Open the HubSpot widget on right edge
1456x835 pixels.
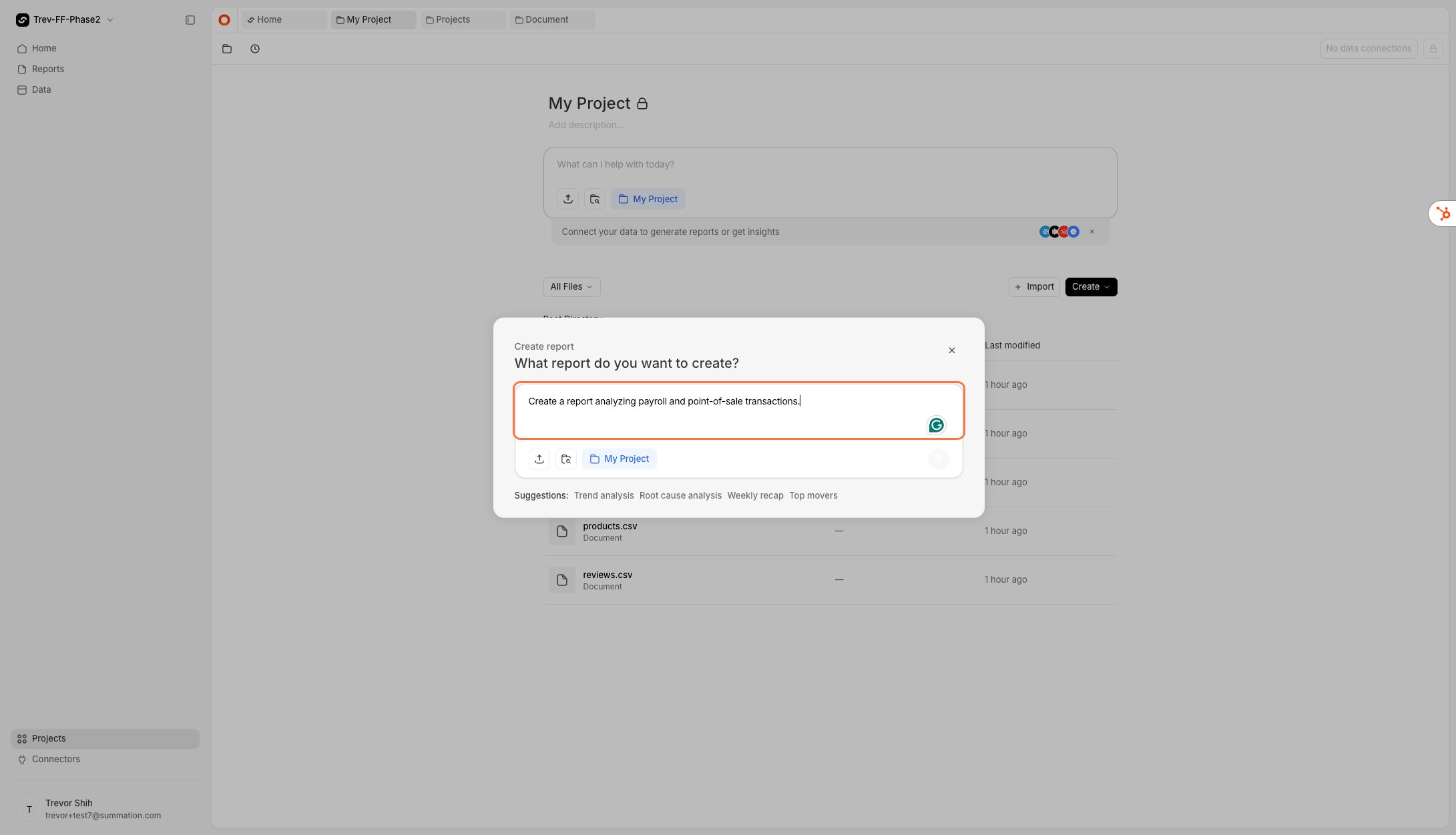[1443, 214]
